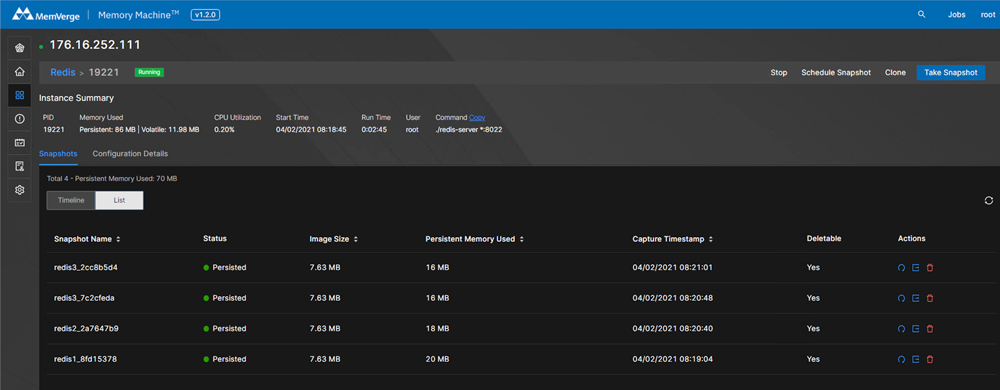Viewport: 1000px width, 390px height.
Task: Open the document log icon in sidebar
Action: pos(20,166)
